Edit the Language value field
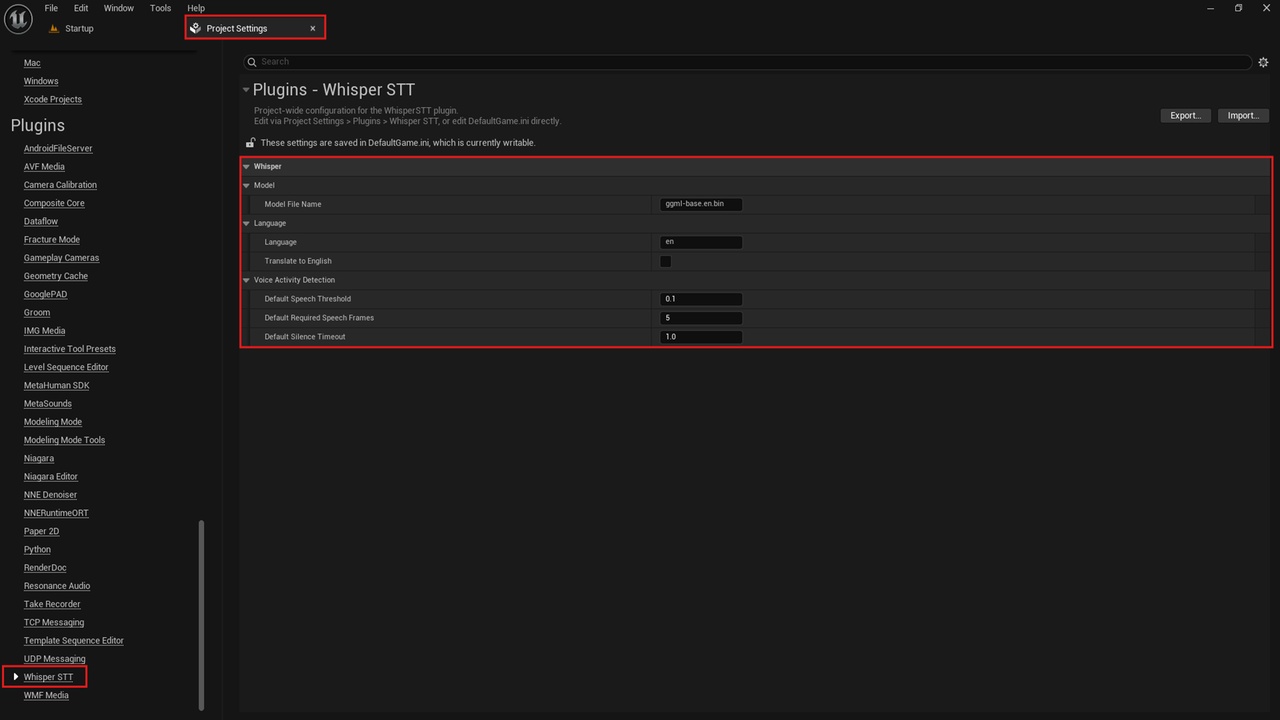 (x=701, y=242)
